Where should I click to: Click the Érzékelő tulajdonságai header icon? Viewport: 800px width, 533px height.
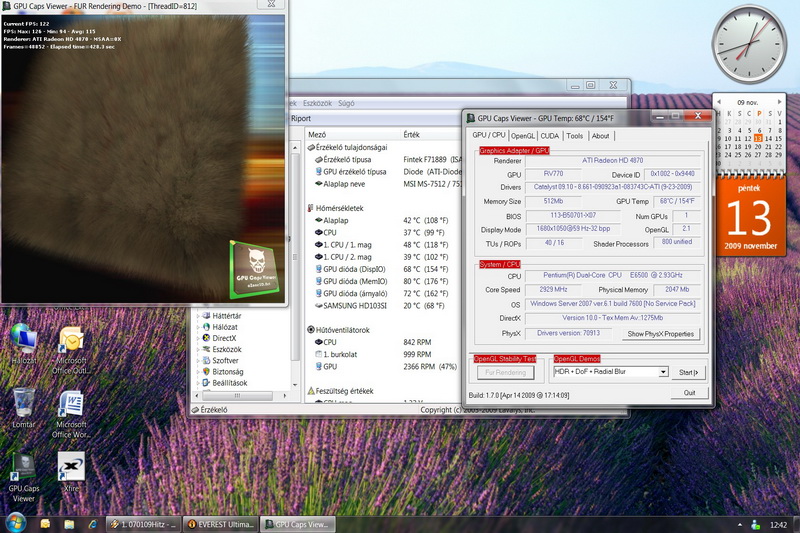tap(311, 147)
